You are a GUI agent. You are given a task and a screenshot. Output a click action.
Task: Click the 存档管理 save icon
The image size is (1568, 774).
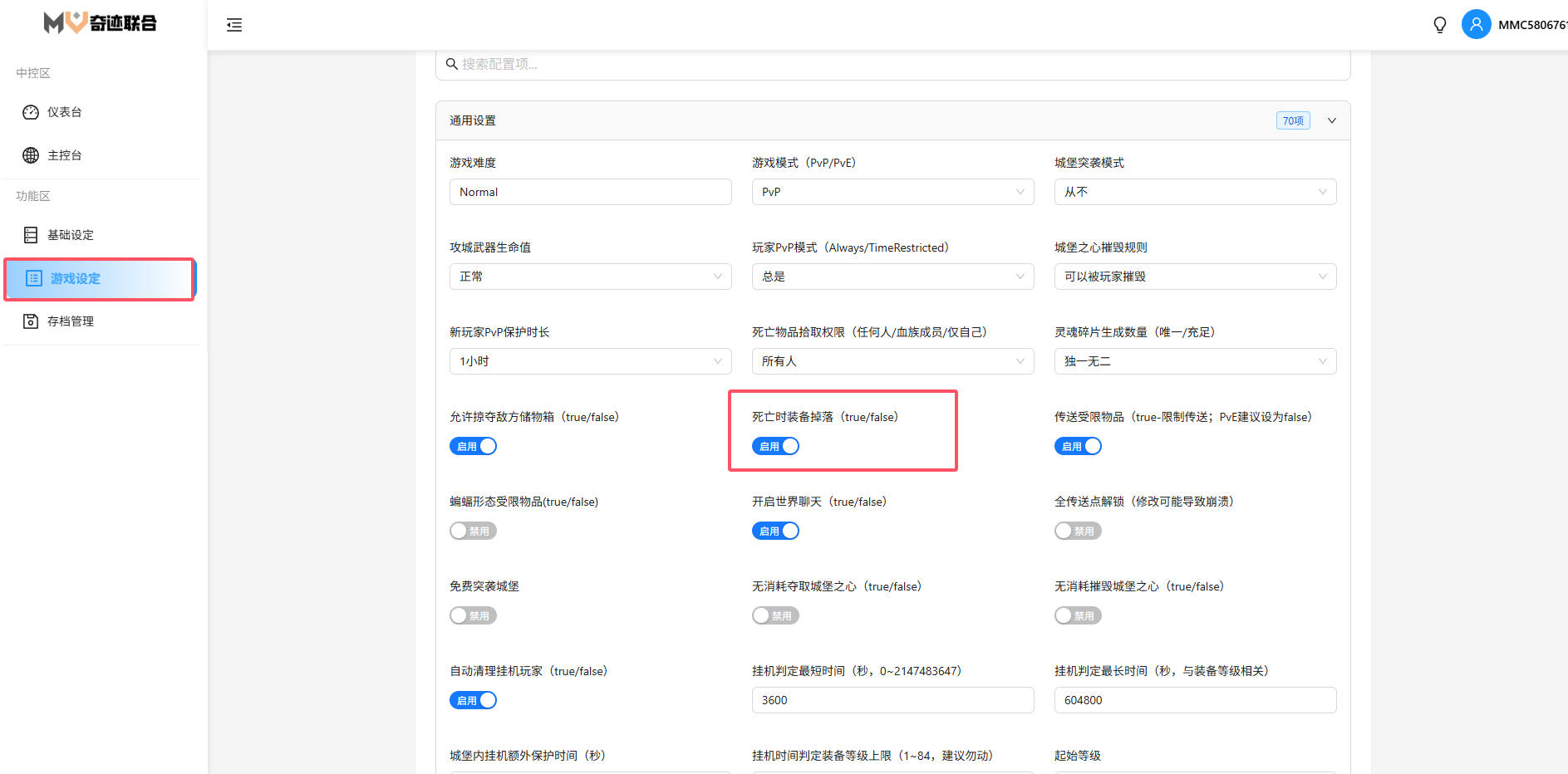click(x=31, y=321)
